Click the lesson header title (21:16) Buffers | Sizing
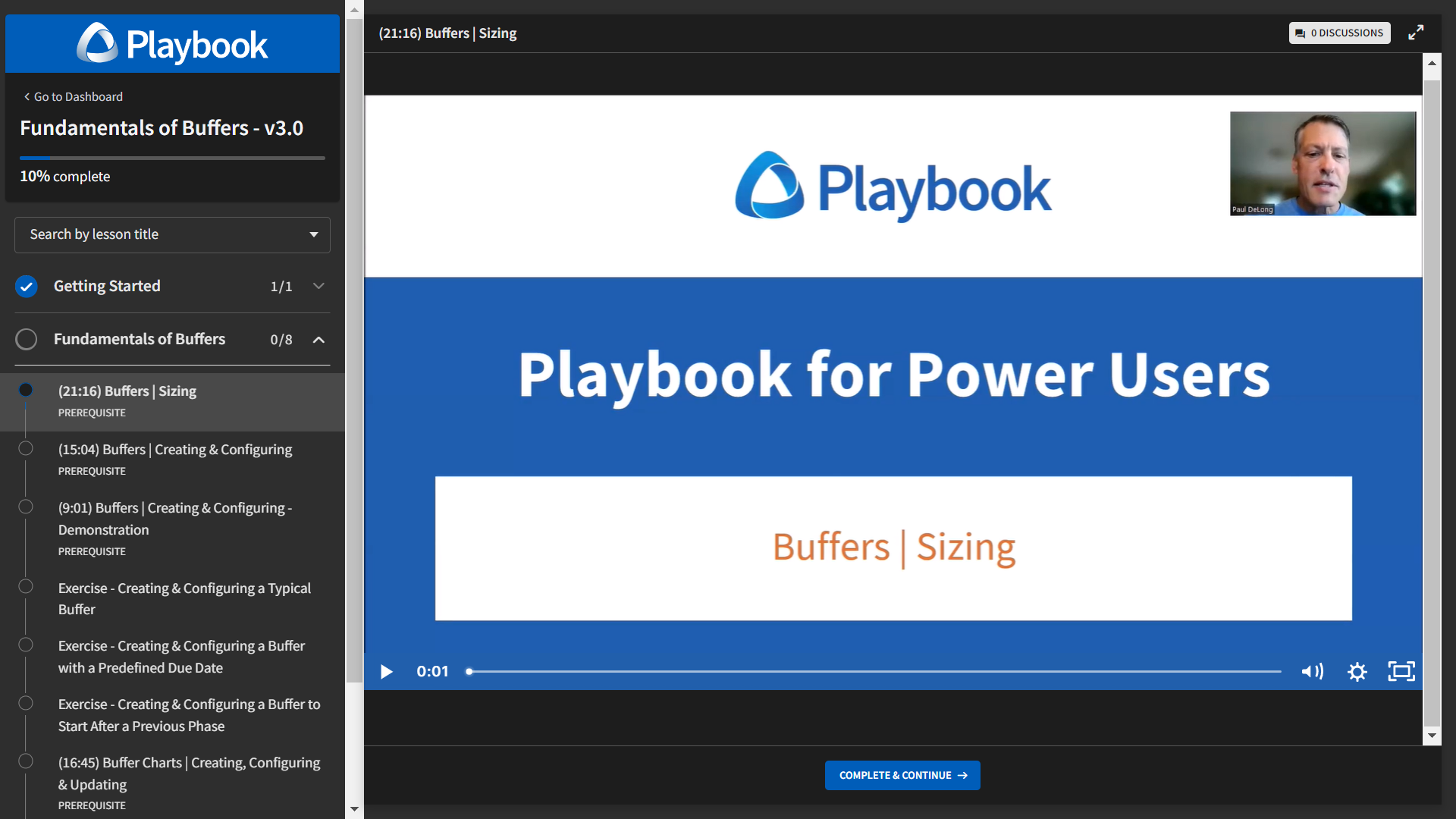Image resolution: width=1456 pixels, height=819 pixels. point(447,33)
